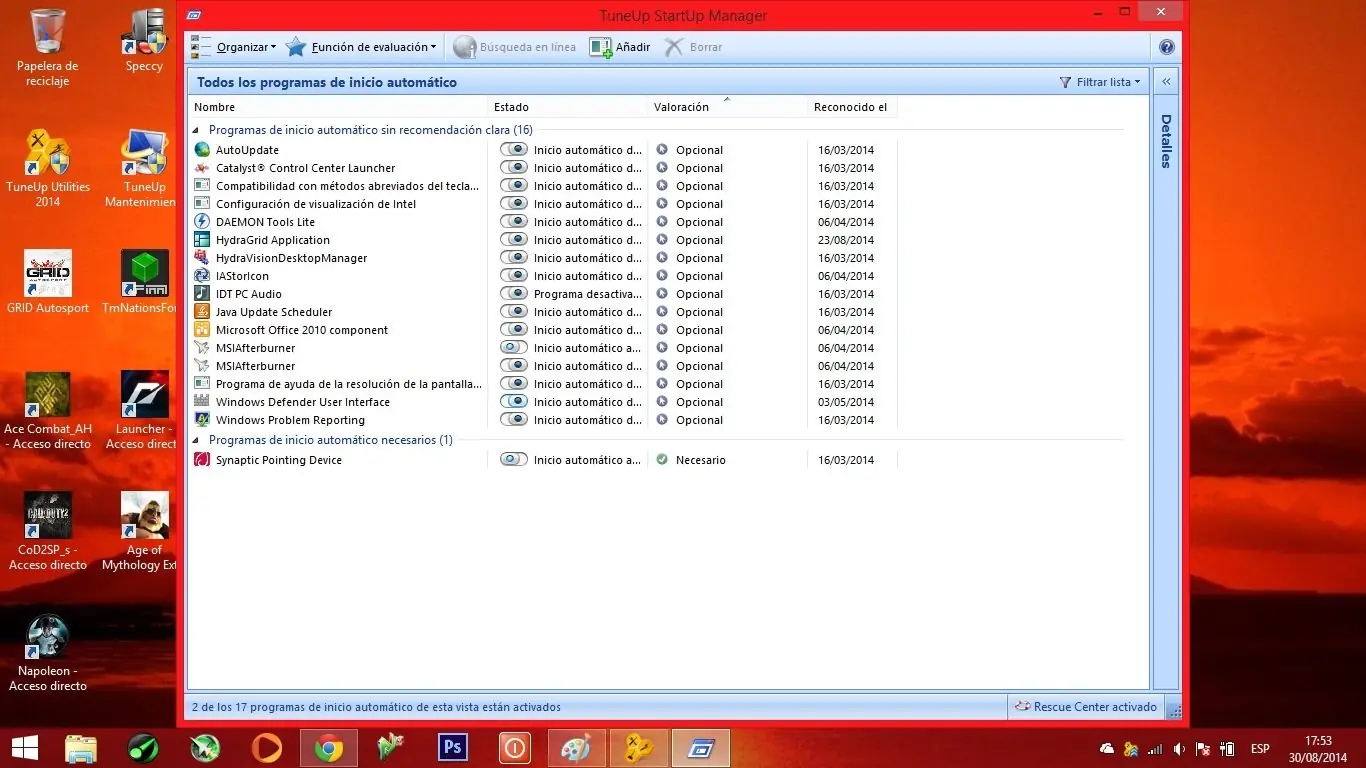Image resolution: width=1366 pixels, height=768 pixels.
Task: Click Búsqueda en línea toolbar button
Action: pos(515,47)
